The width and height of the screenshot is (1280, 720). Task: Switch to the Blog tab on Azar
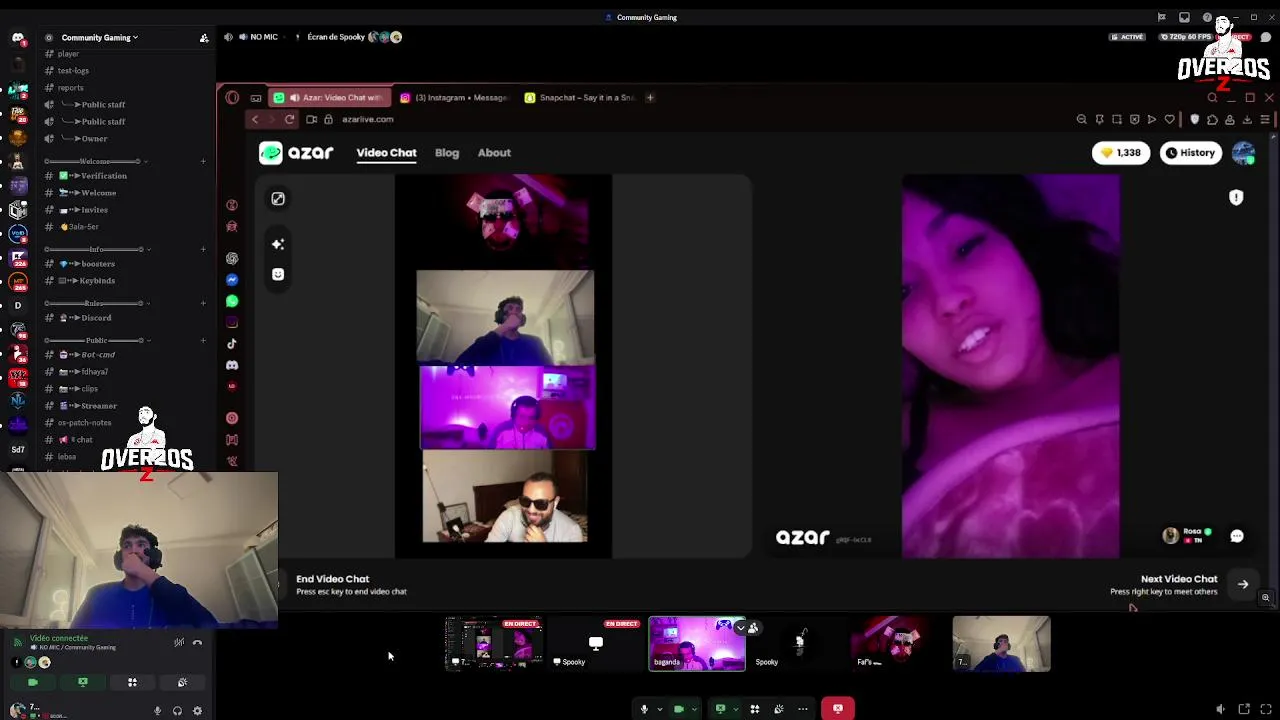tap(447, 153)
